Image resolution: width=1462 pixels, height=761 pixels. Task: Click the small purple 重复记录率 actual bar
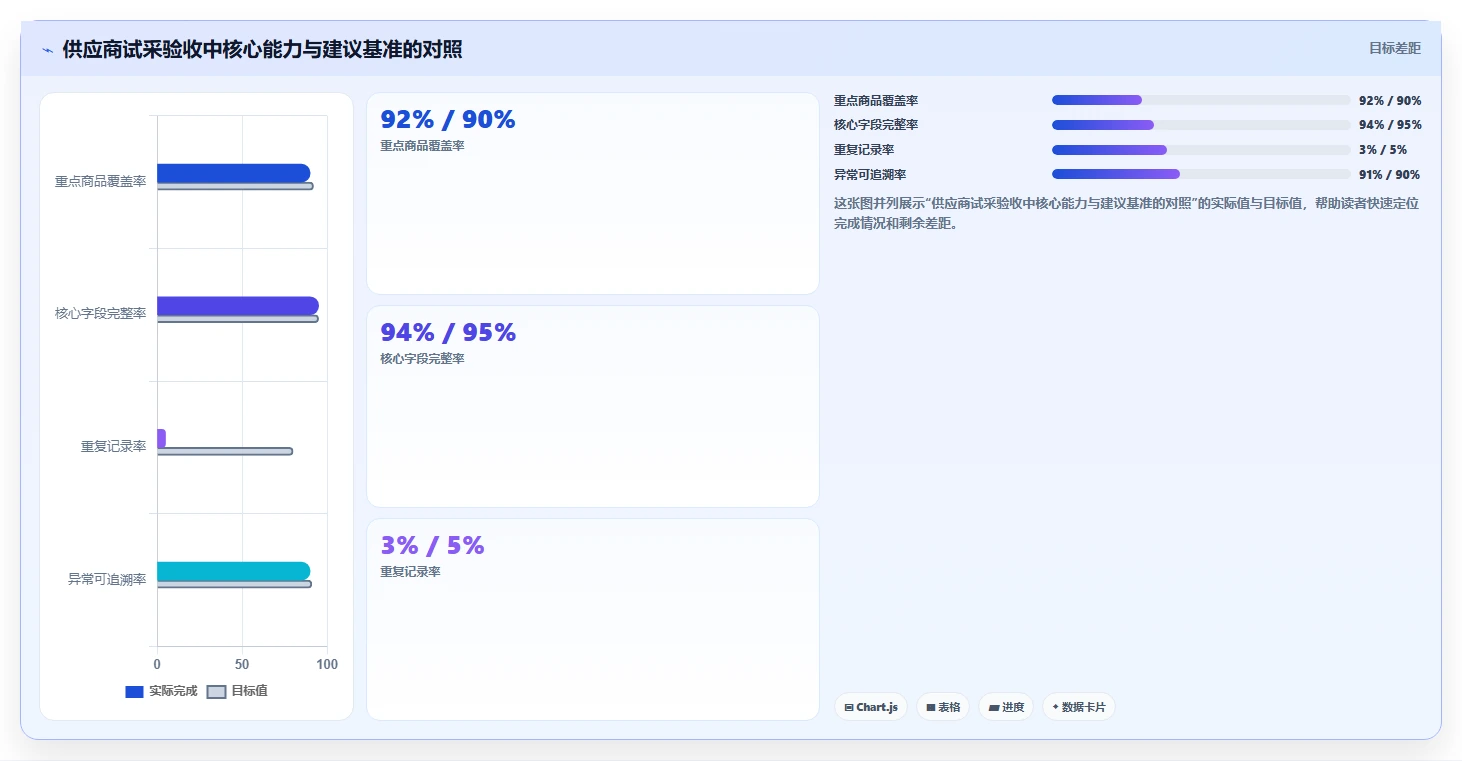161,438
